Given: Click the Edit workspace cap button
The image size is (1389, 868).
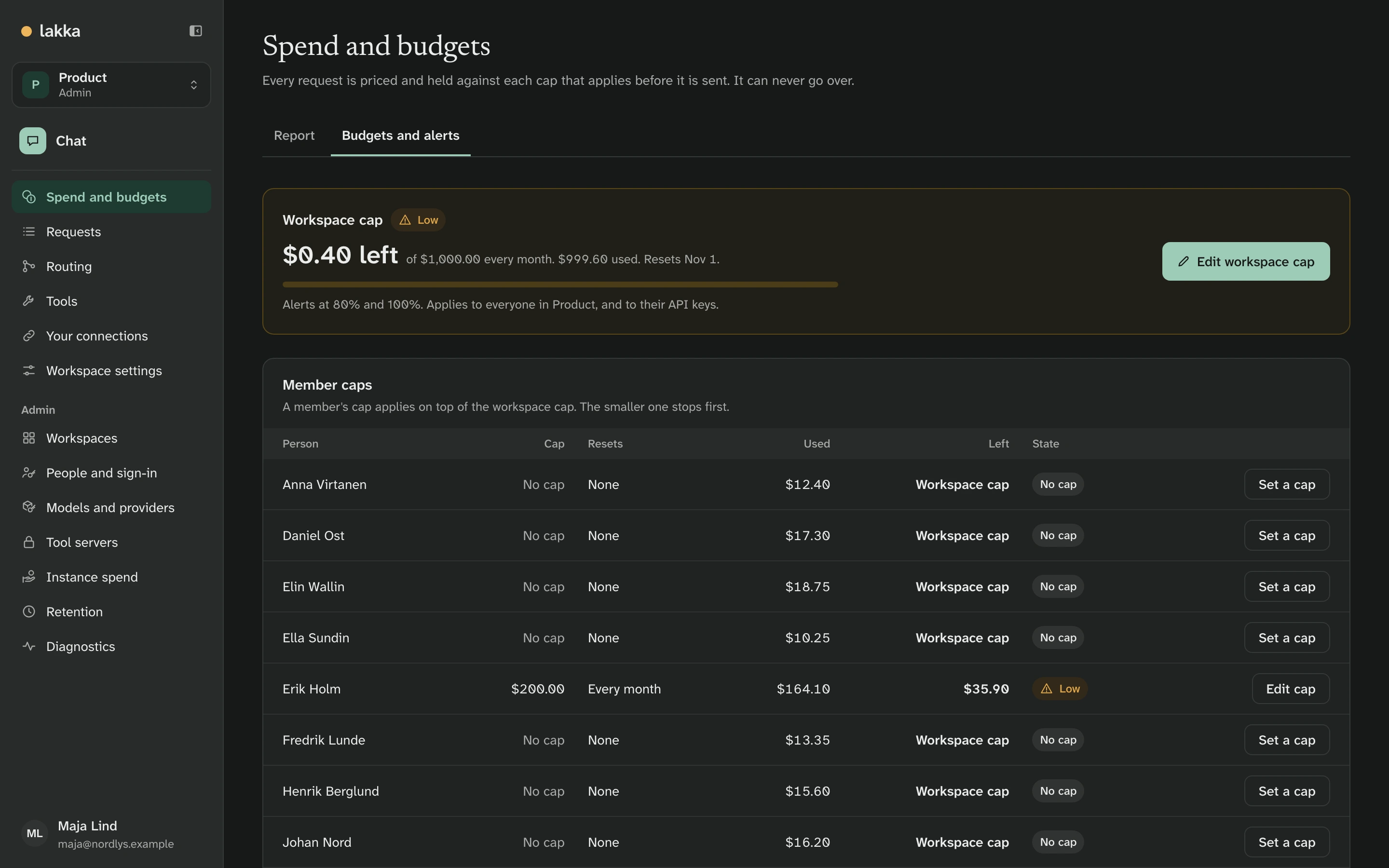Looking at the screenshot, I should click(x=1245, y=262).
